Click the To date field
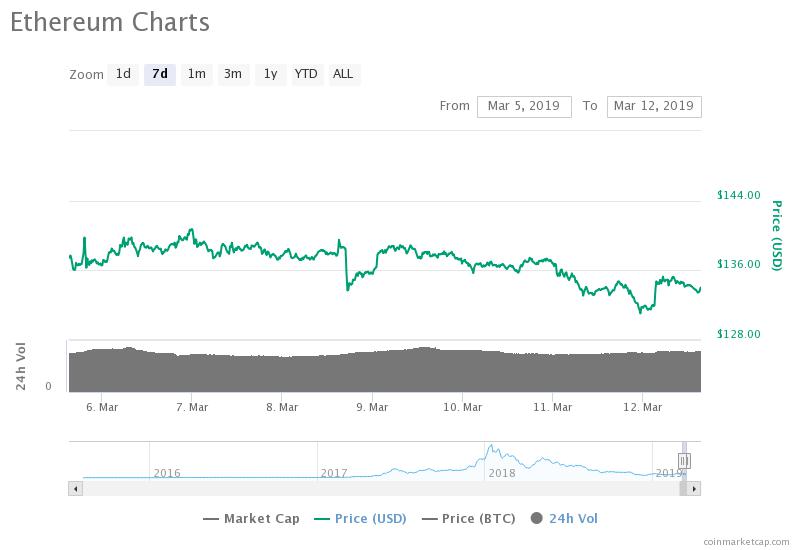Viewport: 800px width, 550px height. [654, 107]
